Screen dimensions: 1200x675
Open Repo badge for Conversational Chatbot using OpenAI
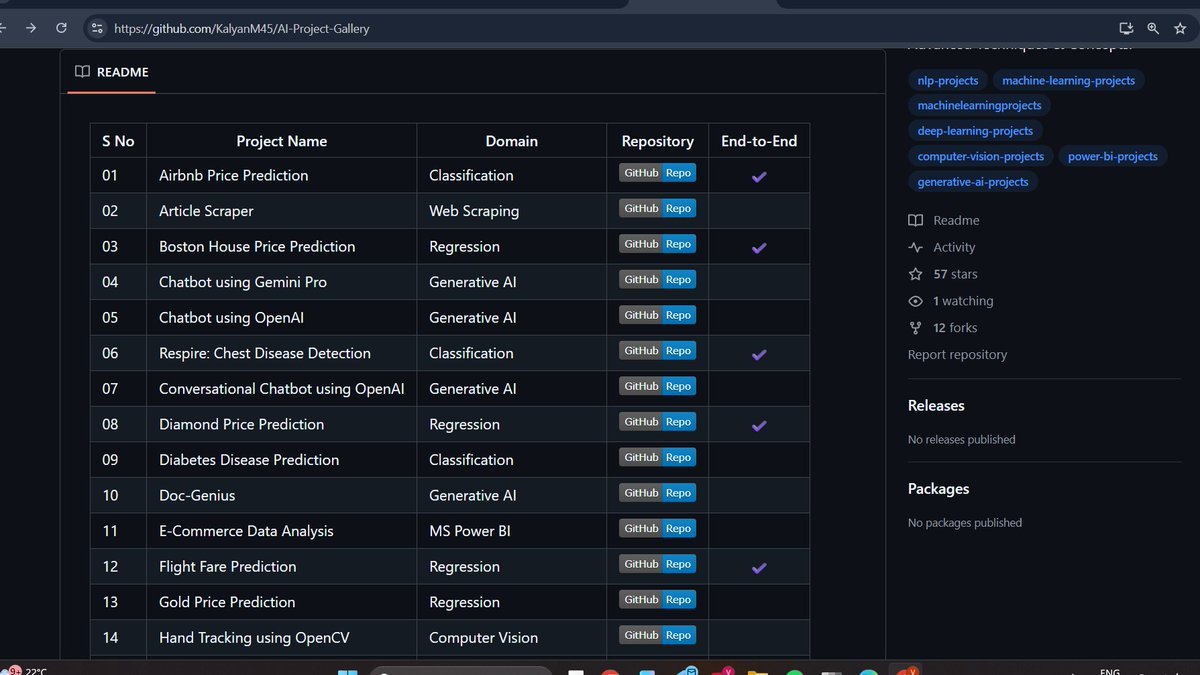pos(657,386)
